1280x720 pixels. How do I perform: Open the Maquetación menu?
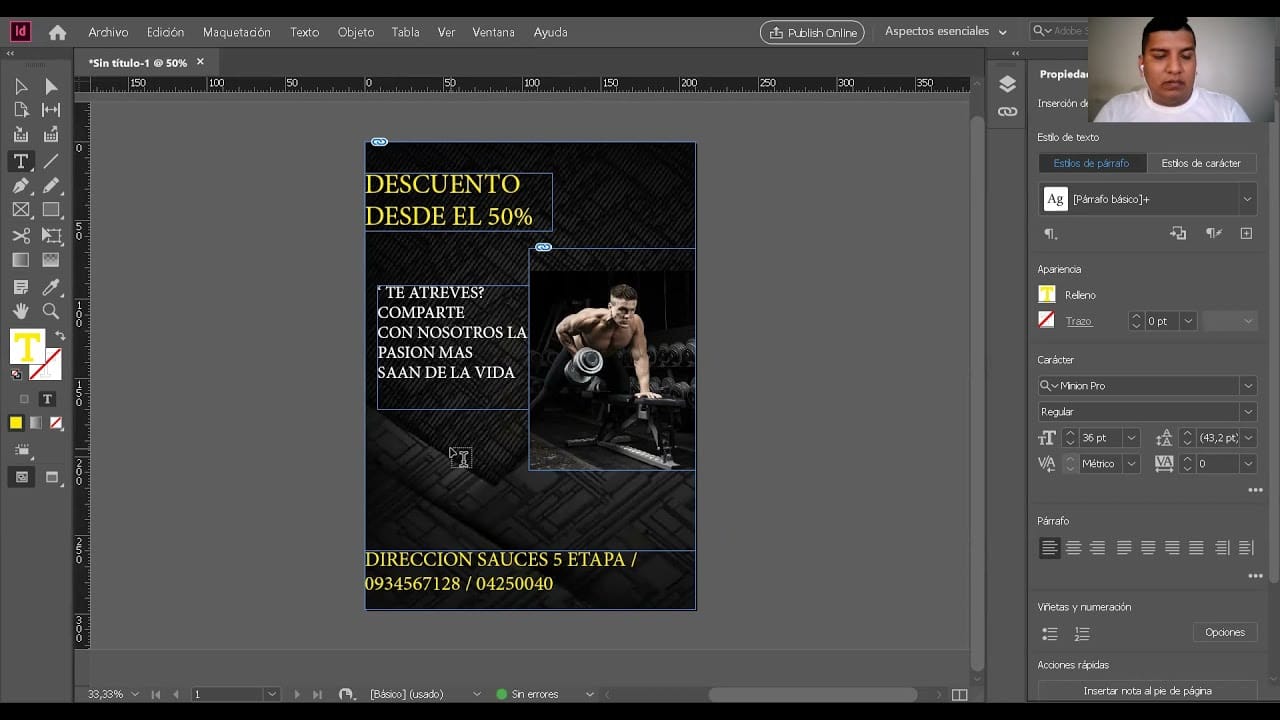coord(237,32)
